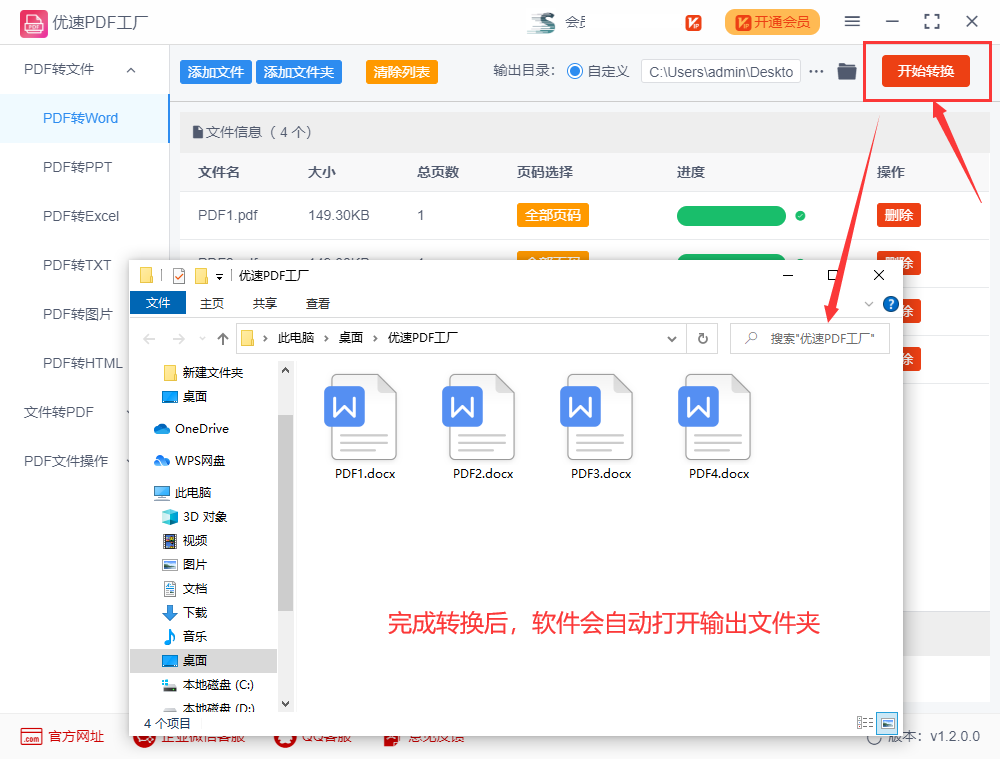This screenshot has height=760, width=1000.
Task: Select the PDF2.docx file thumbnail
Action: tap(480, 415)
